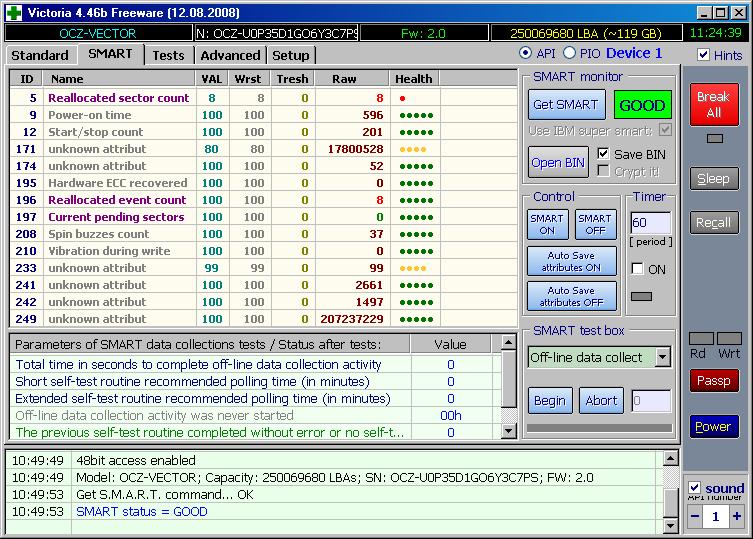Image resolution: width=753 pixels, height=539 pixels.
Task: Click scroll up arrow in log panel
Action: click(x=671, y=458)
